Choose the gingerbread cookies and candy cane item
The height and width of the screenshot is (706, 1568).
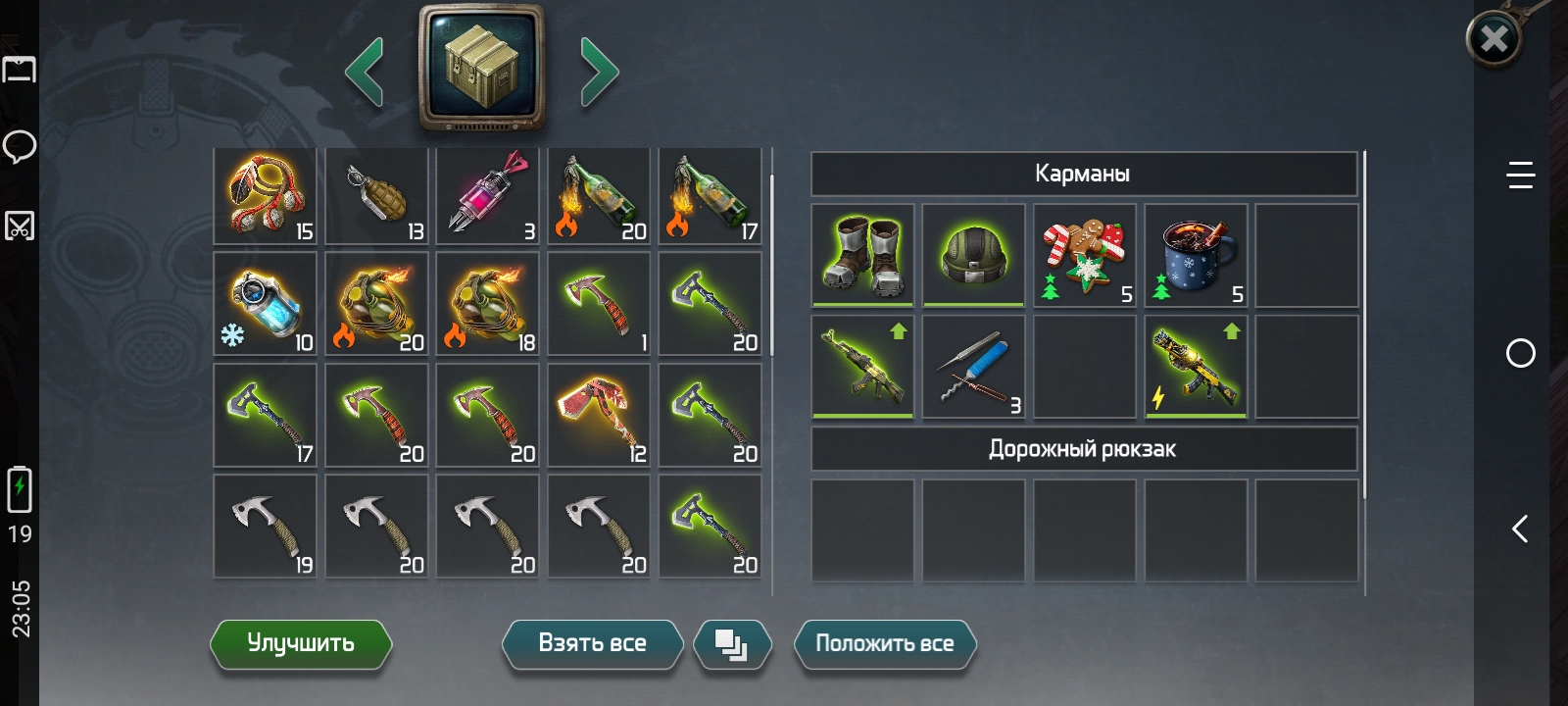click(x=1085, y=256)
